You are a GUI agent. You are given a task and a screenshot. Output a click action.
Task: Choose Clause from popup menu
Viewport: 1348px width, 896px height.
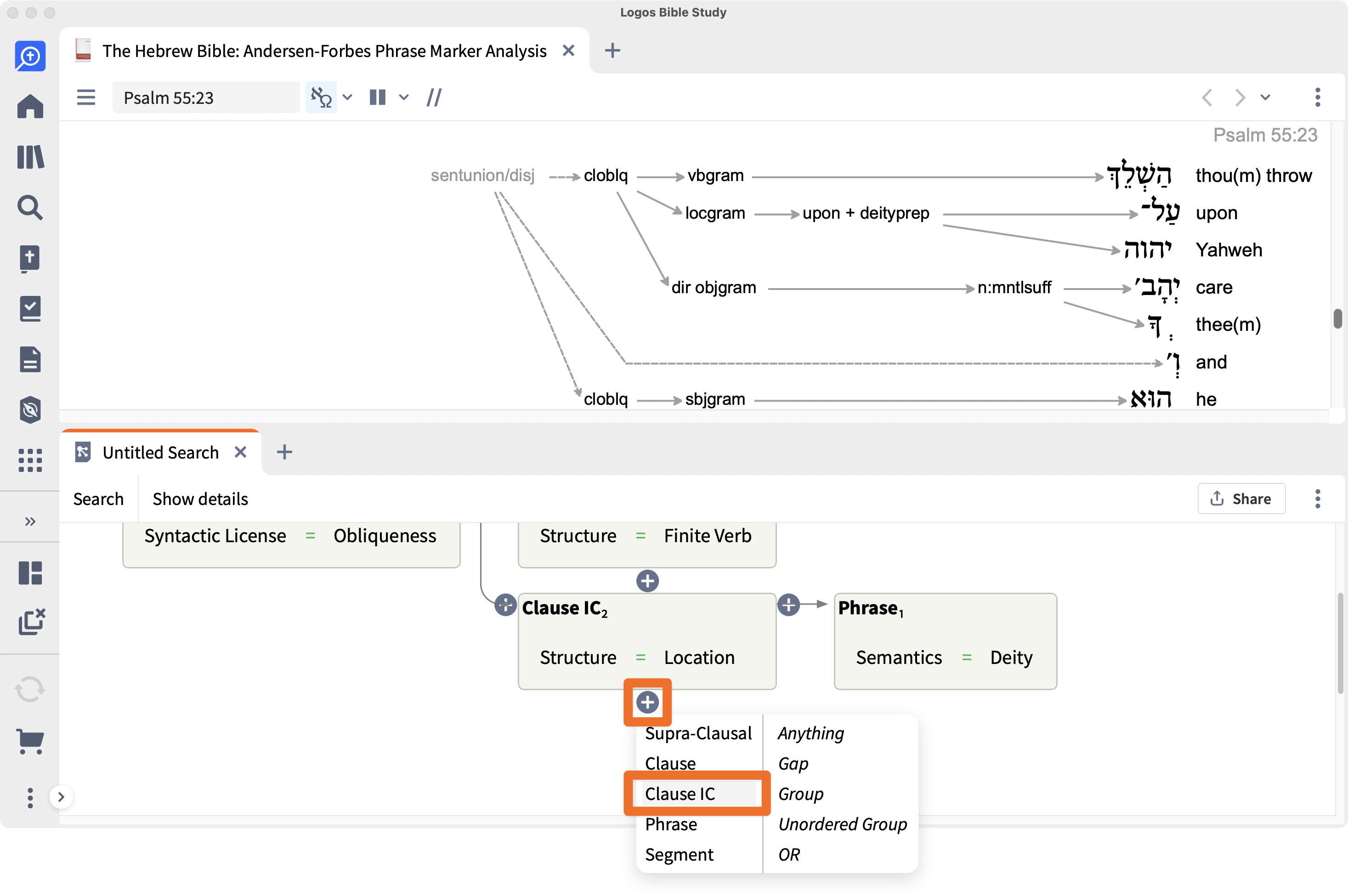click(x=670, y=763)
